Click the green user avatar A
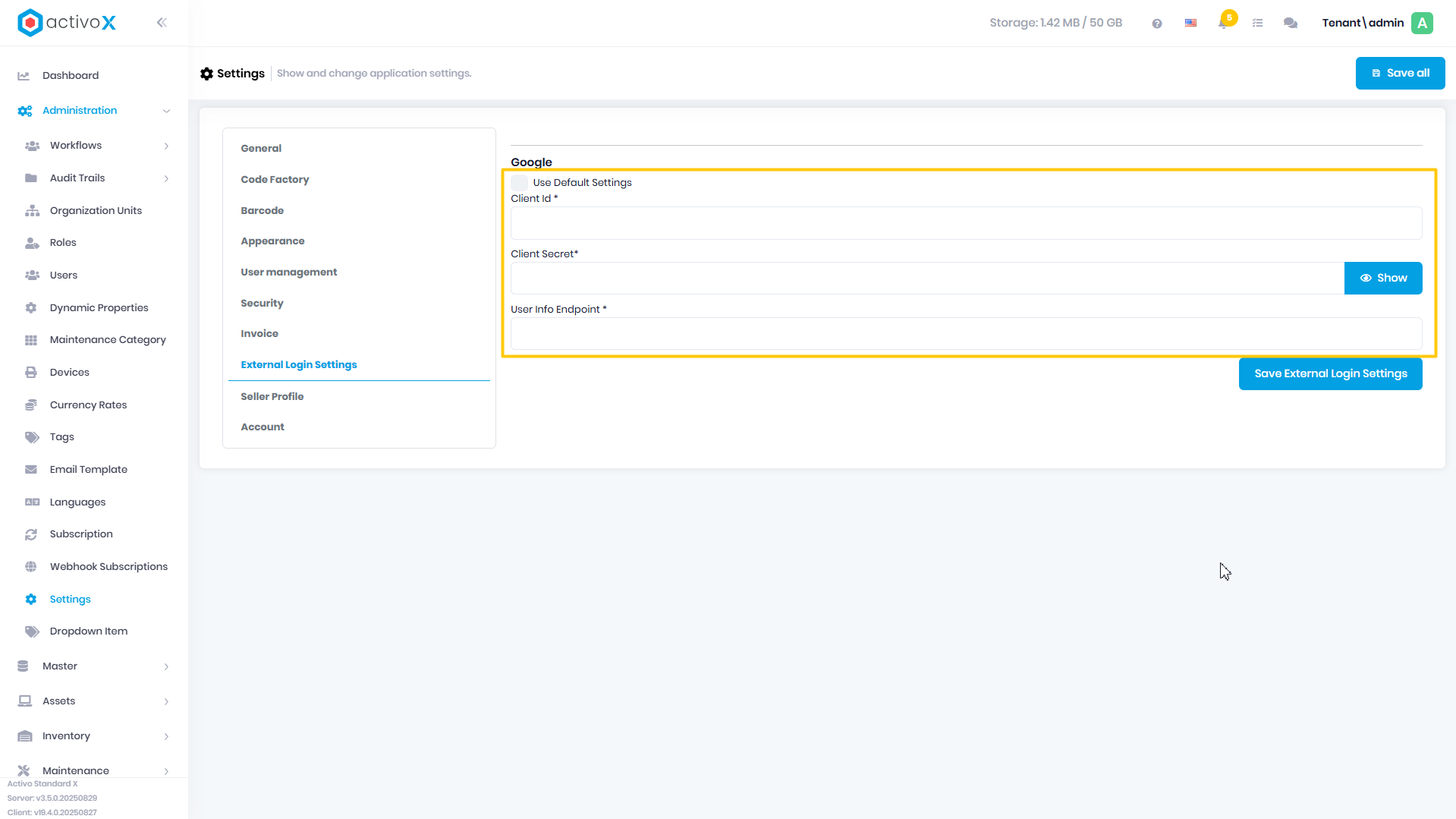 1422,23
